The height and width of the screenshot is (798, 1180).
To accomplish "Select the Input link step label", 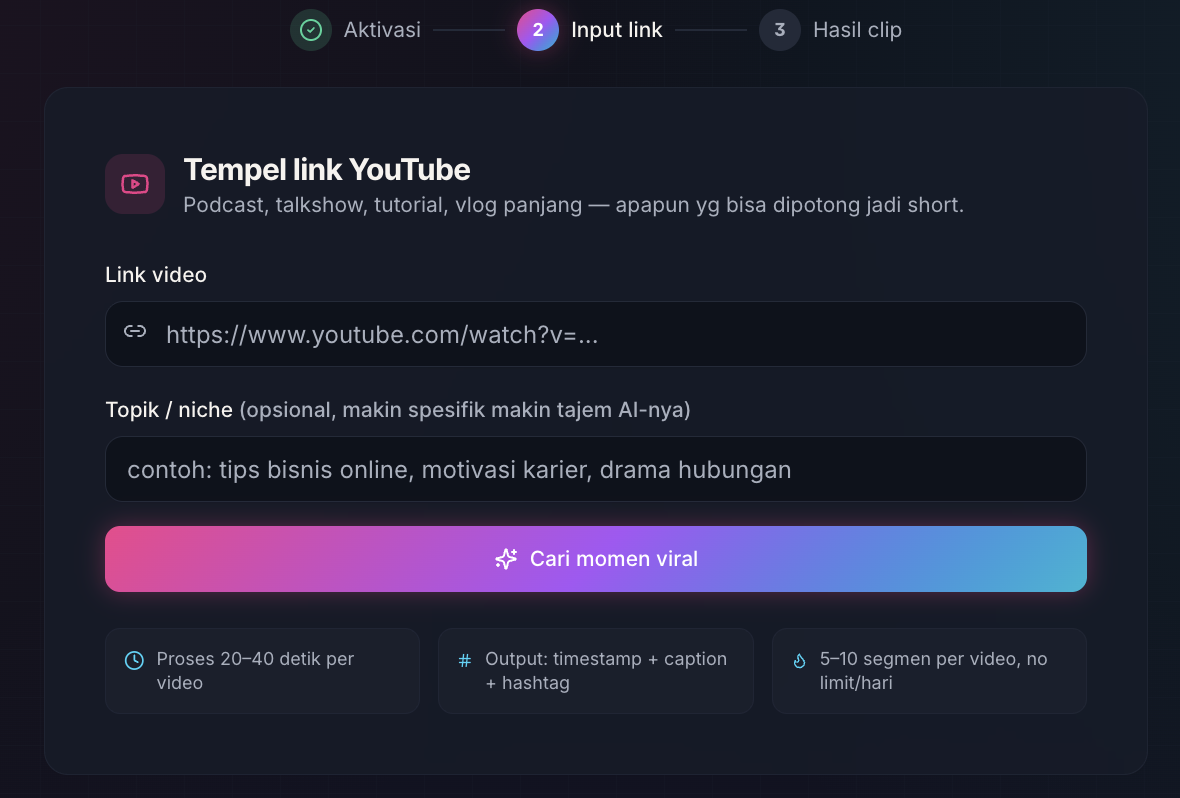I will coord(616,30).
